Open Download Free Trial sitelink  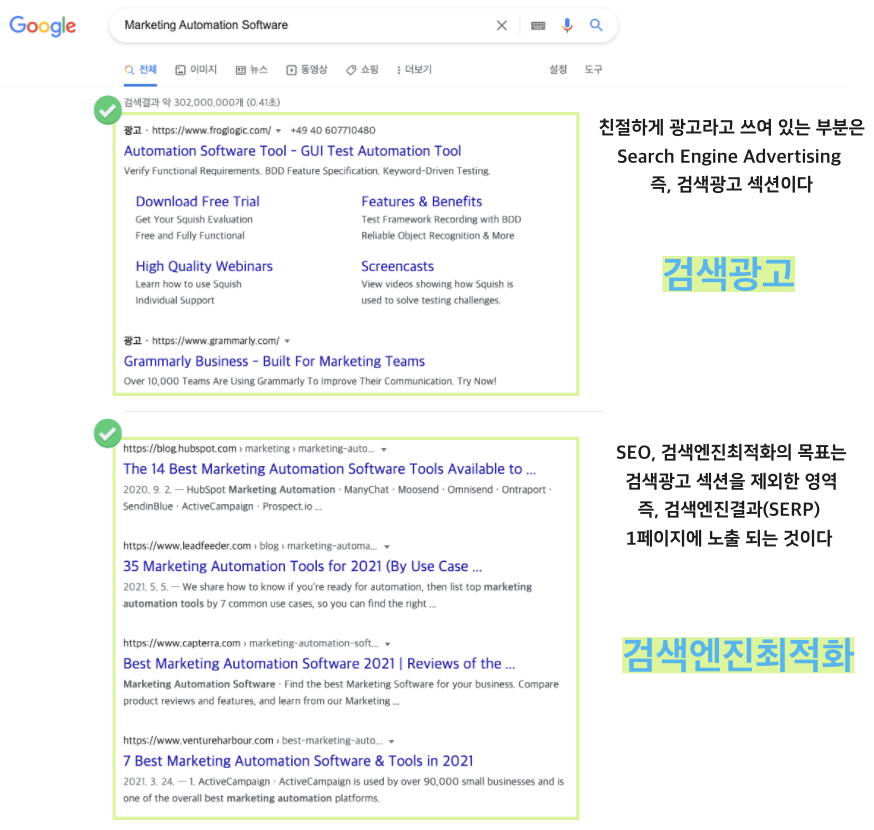point(197,201)
